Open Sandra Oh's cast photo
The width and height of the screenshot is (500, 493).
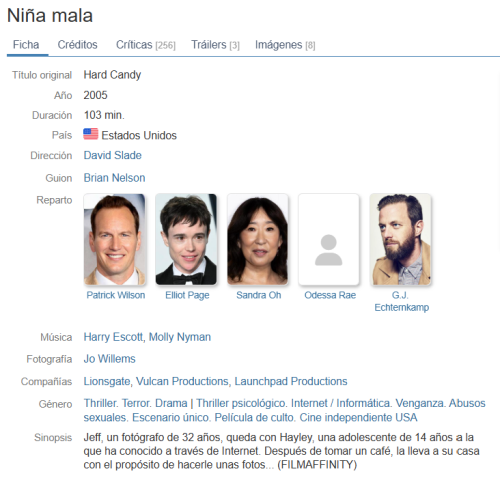click(x=258, y=240)
